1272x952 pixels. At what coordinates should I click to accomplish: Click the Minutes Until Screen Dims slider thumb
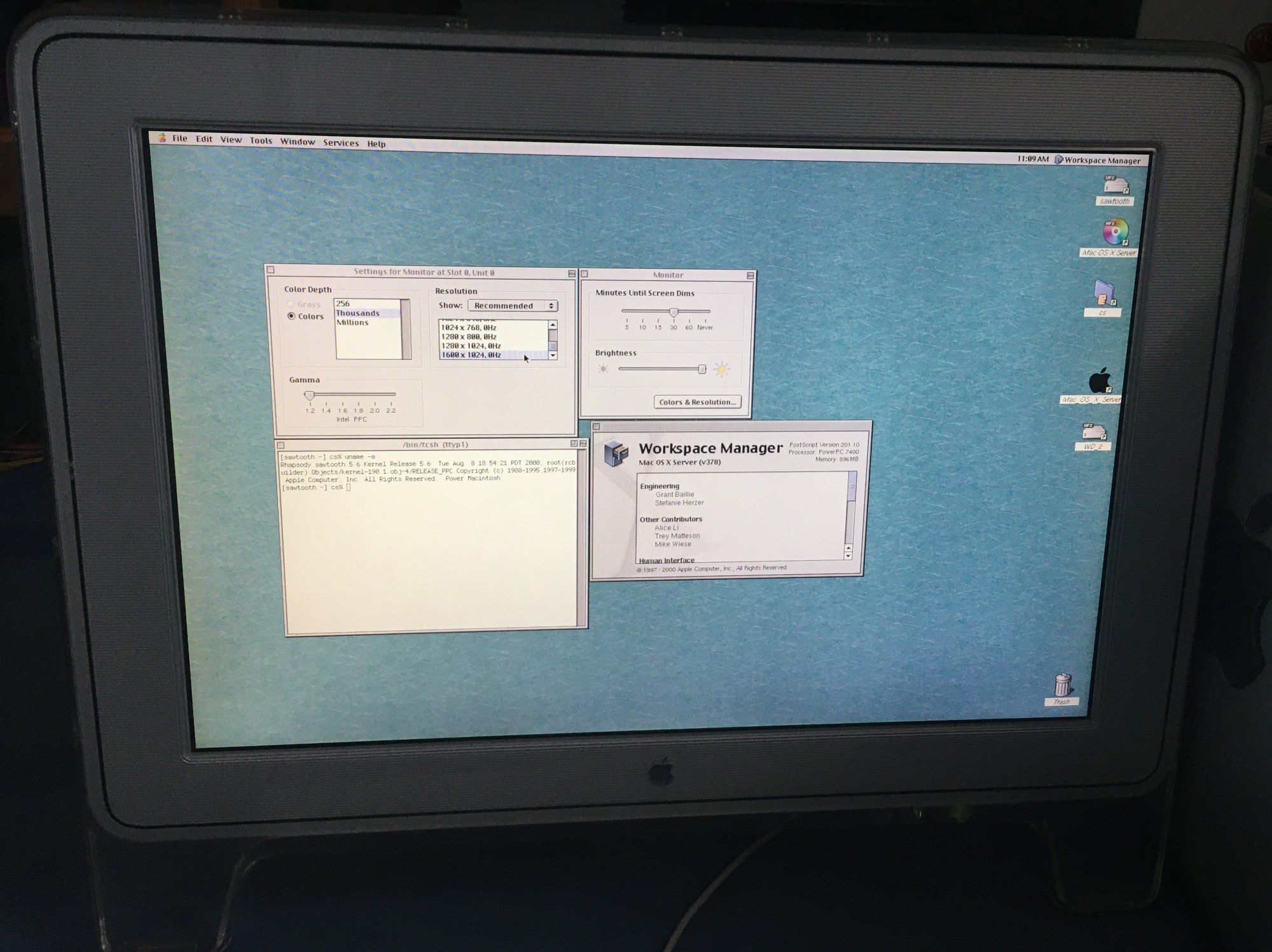pos(674,312)
